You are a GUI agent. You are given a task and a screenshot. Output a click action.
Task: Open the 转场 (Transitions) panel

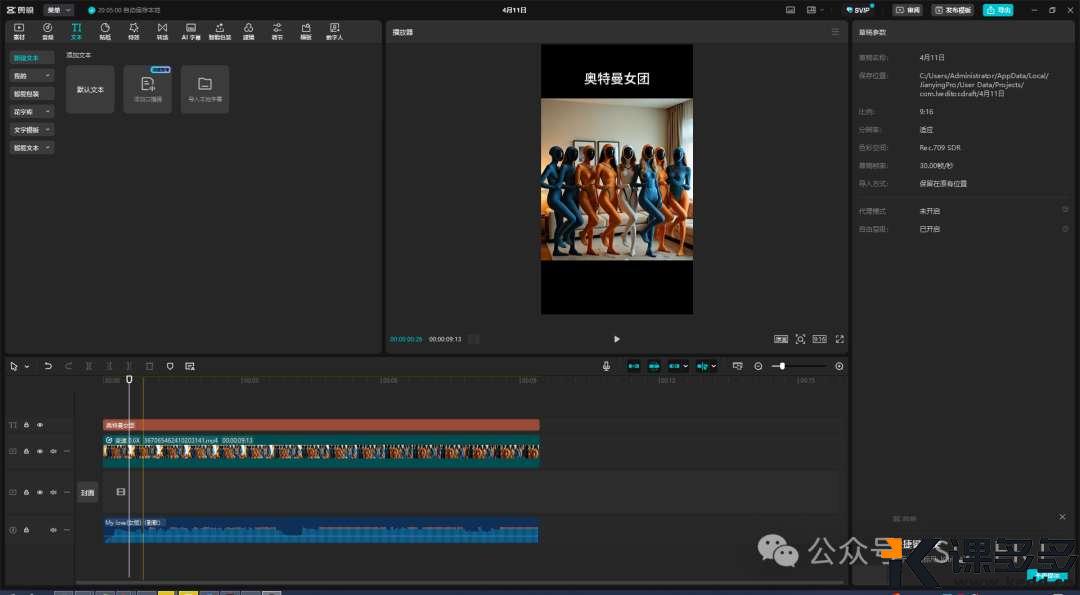coord(162,30)
